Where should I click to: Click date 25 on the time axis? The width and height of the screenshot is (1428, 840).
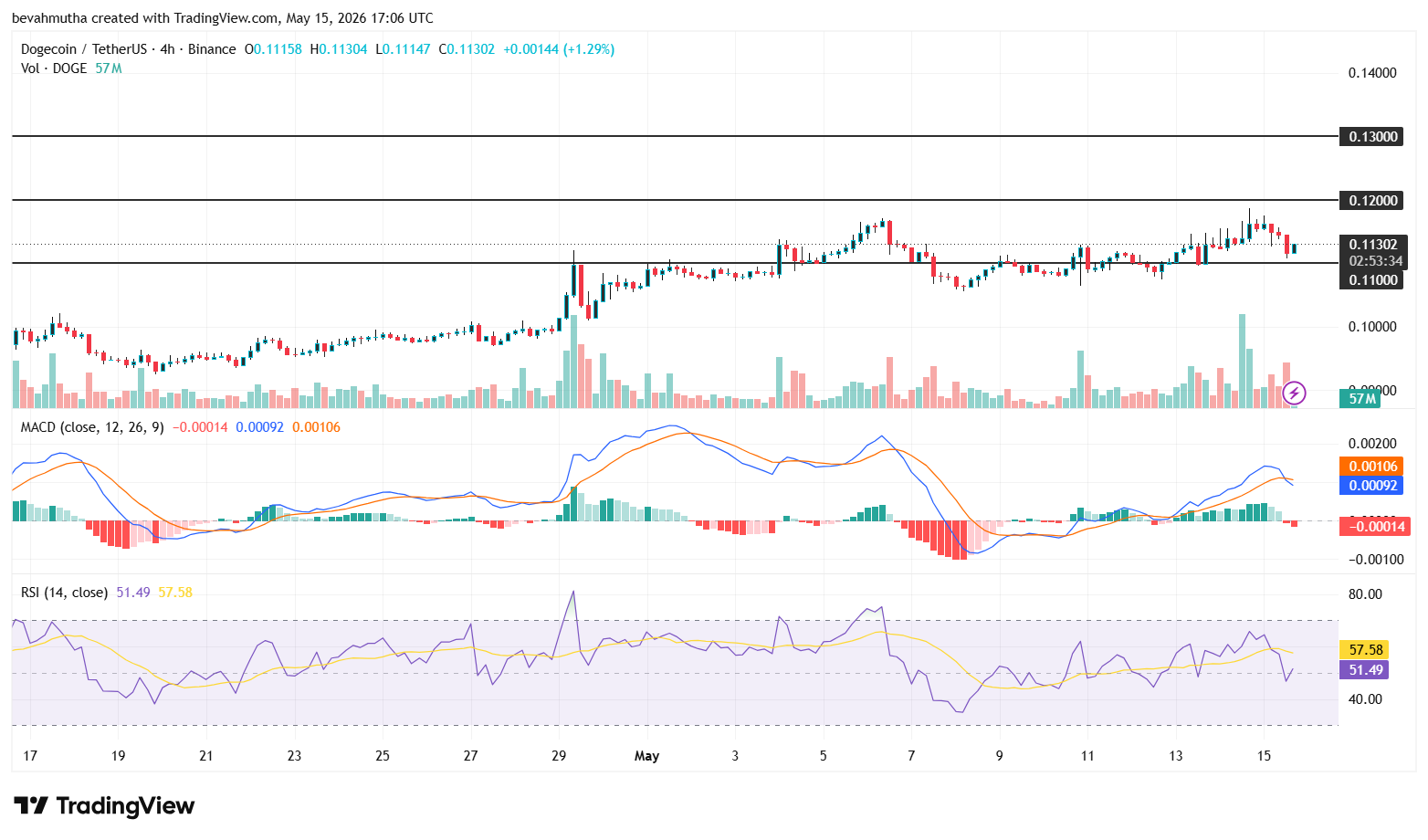click(x=383, y=756)
